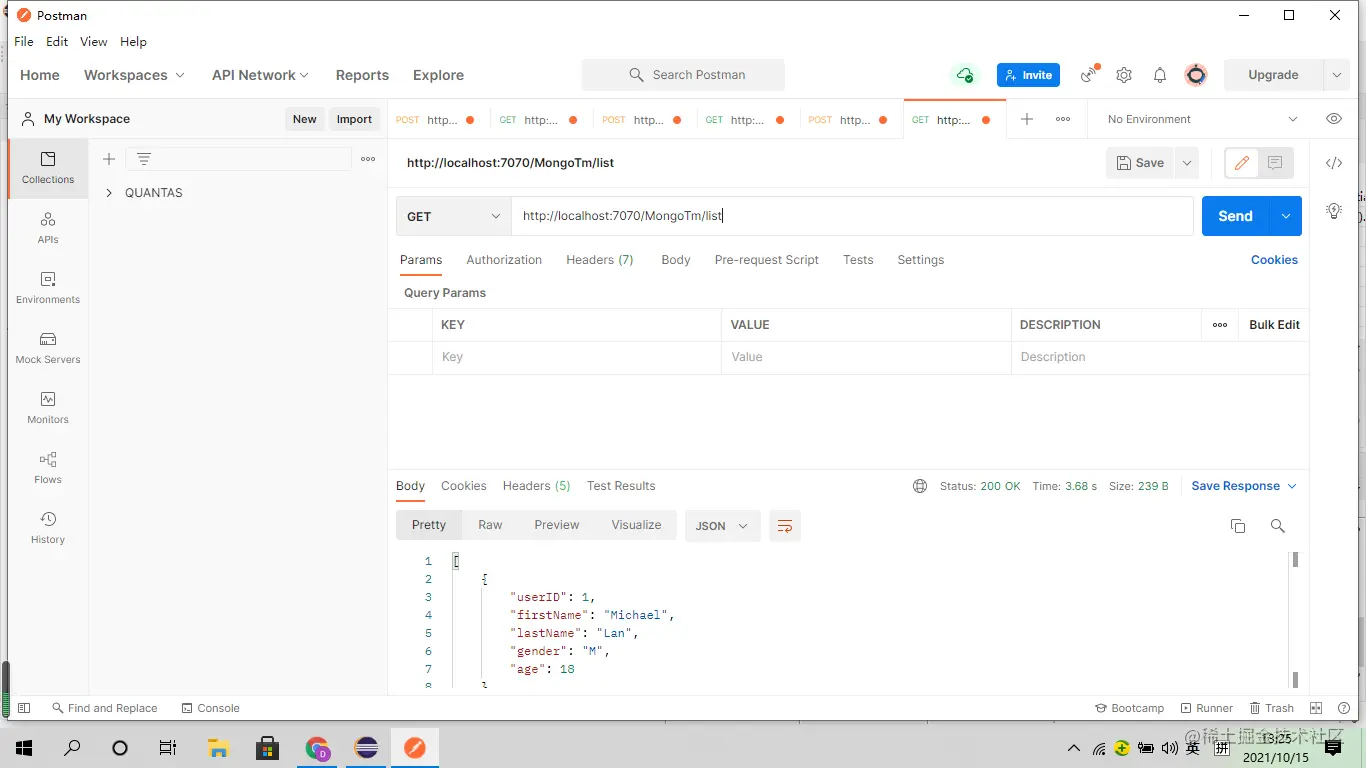Open the Flows sidebar panel
Screen dimensions: 1366x768
48,468
